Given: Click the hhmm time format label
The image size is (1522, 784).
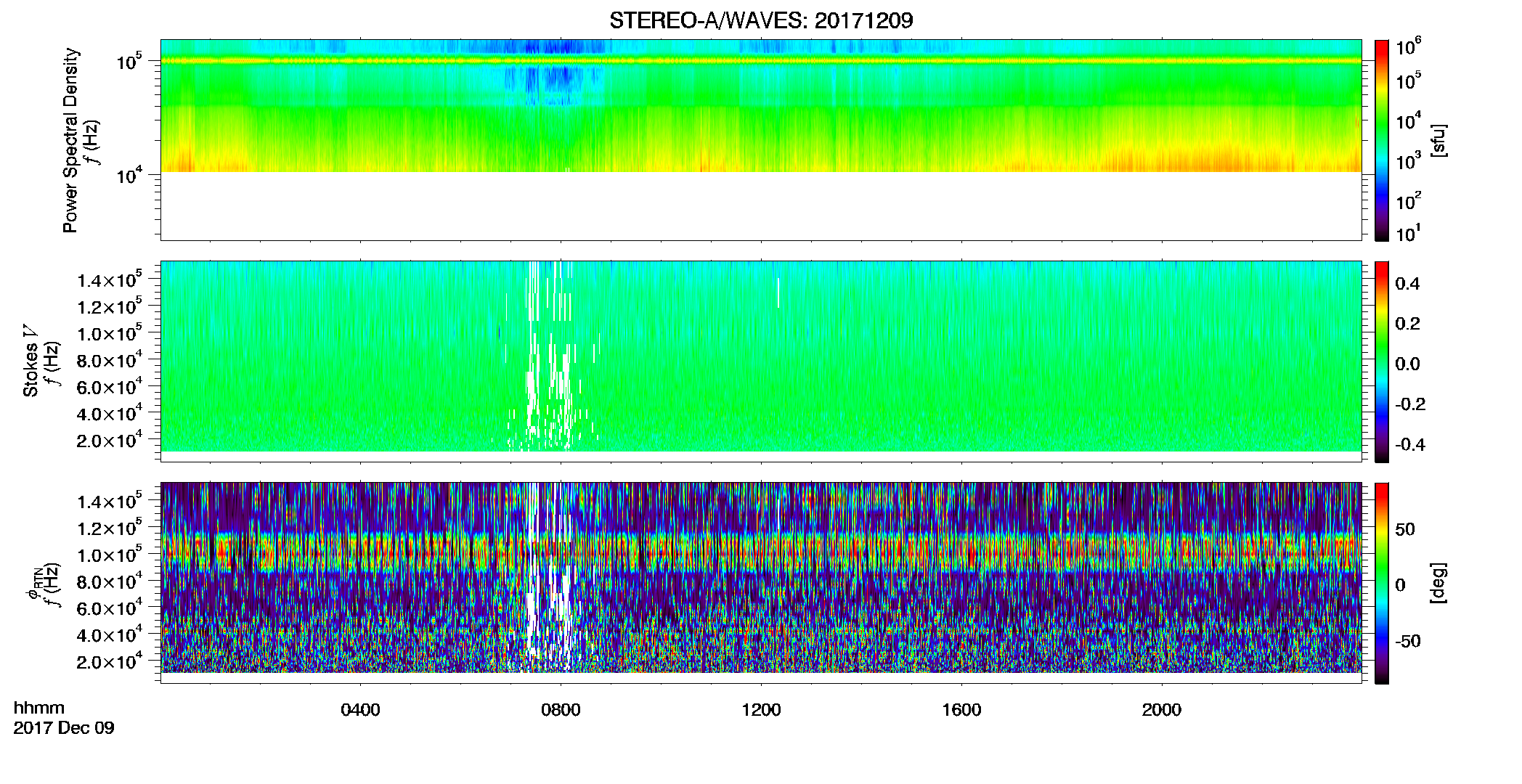Looking at the screenshot, I should (x=39, y=708).
